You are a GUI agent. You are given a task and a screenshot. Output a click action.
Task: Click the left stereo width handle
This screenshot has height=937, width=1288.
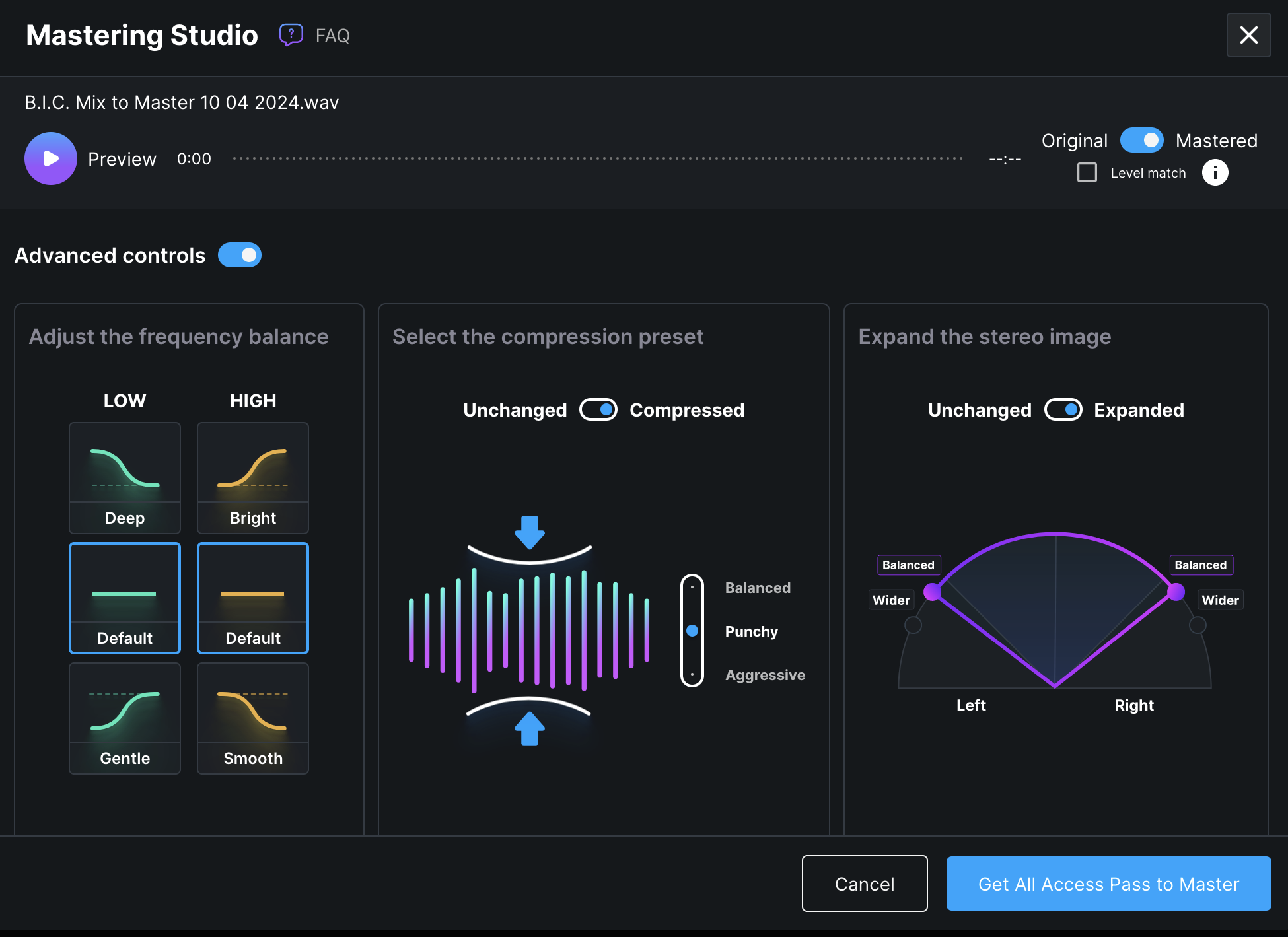[x=932, y=592]
